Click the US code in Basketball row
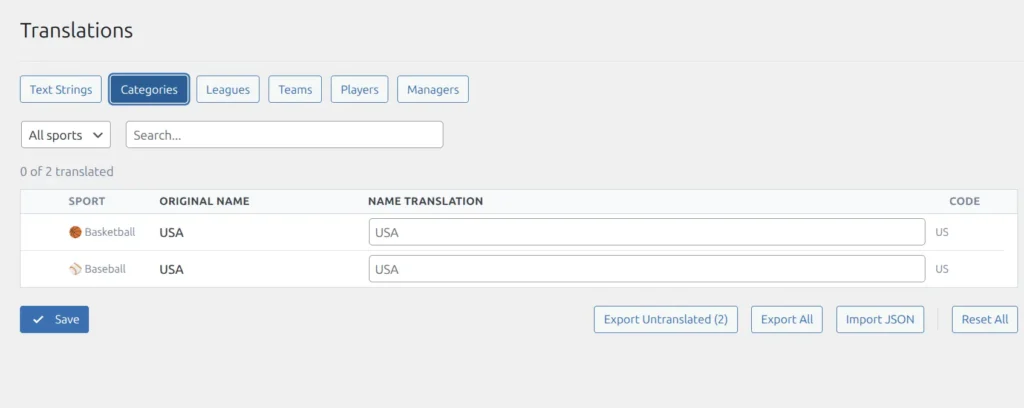The height and width of the screenshot is (408, 1024). click(x=942, y=232)
